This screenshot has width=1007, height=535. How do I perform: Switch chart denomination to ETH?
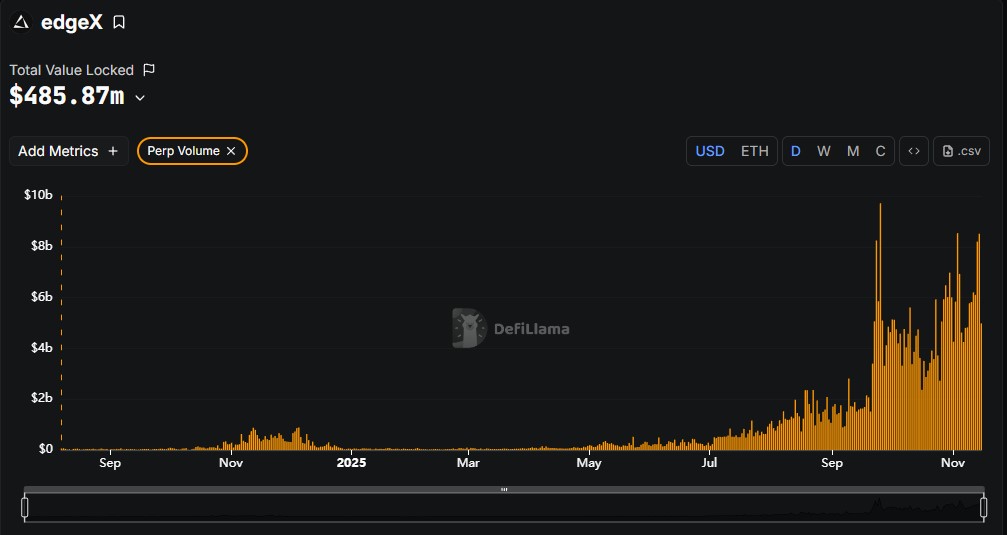(x=755, y=151)
